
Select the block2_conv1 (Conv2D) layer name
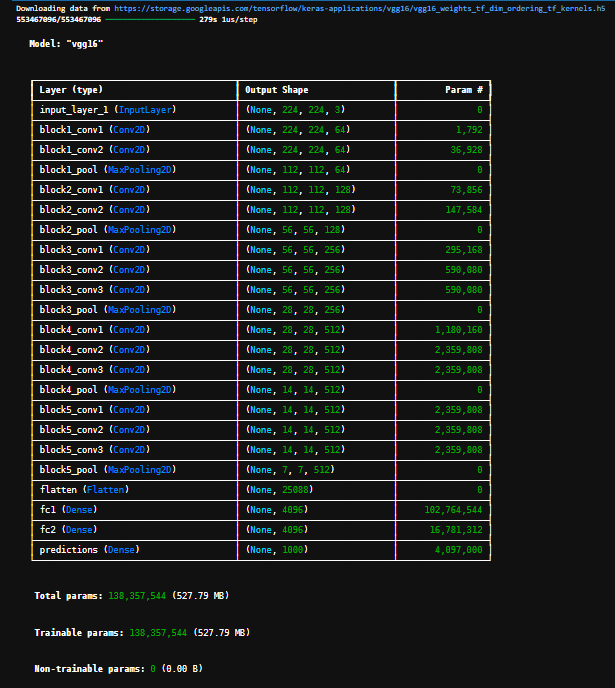(x=95, y=190)
